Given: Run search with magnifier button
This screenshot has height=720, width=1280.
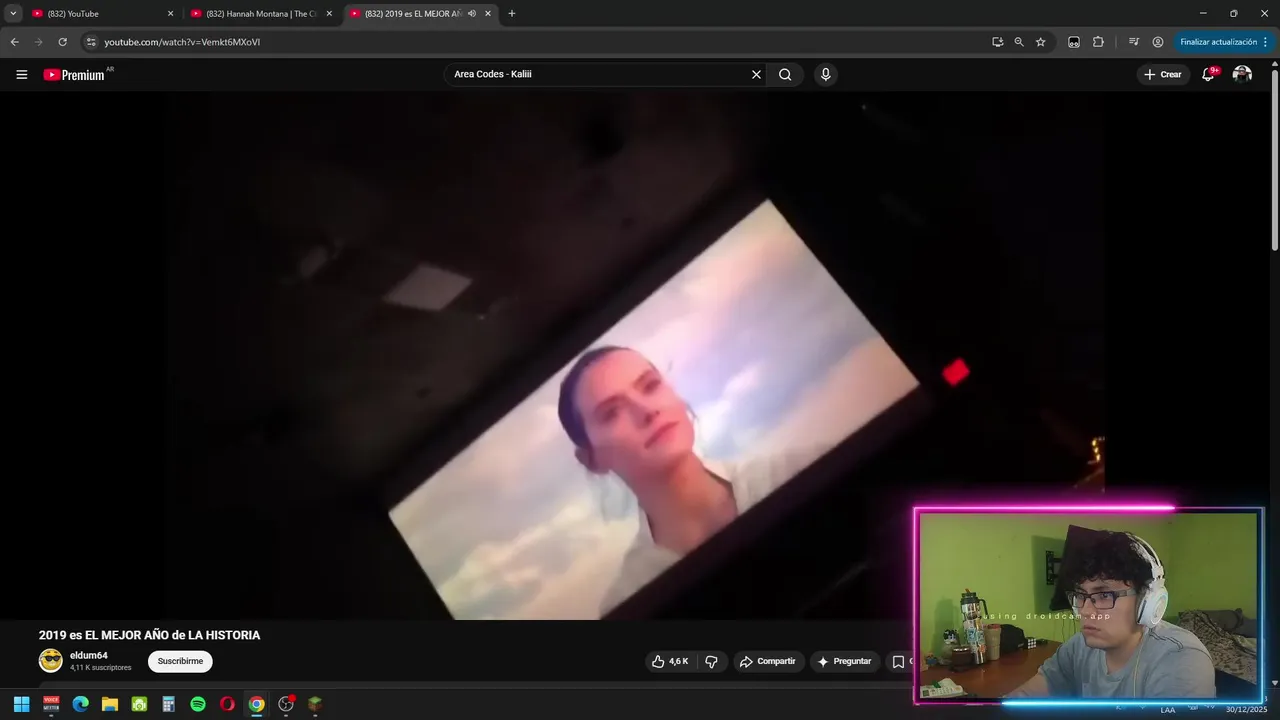Looking at the screenshot, I should pyautogui.click(x=785, y=74).
